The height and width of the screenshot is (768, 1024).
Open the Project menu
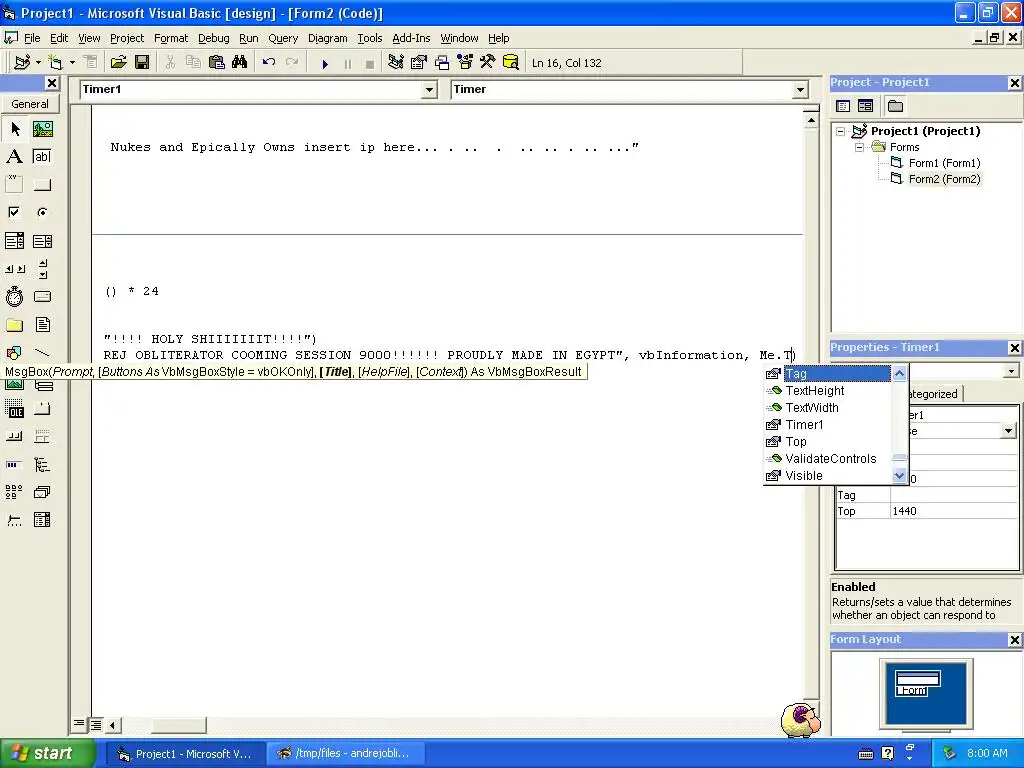127,38
